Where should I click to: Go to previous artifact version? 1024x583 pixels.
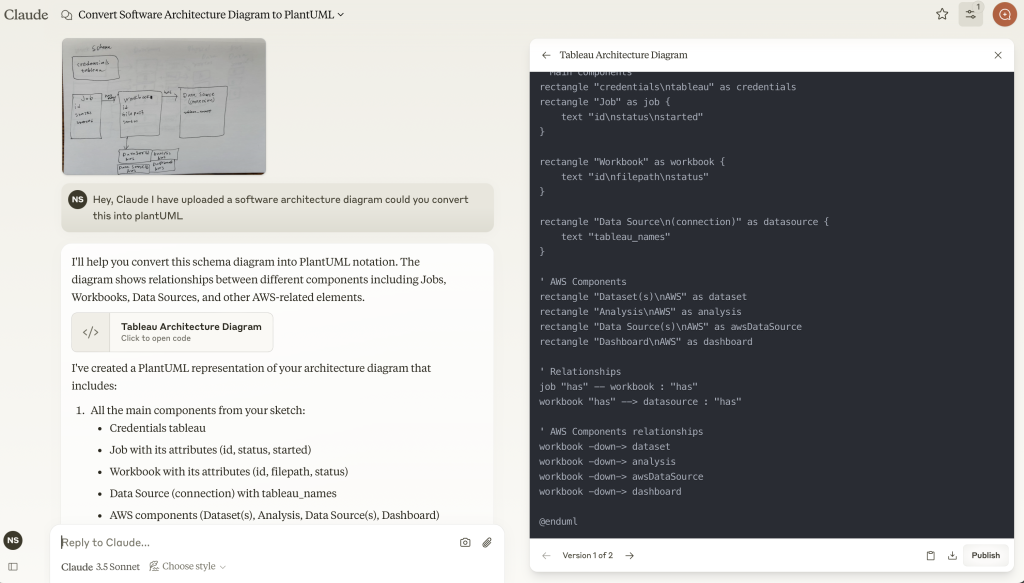546,556
